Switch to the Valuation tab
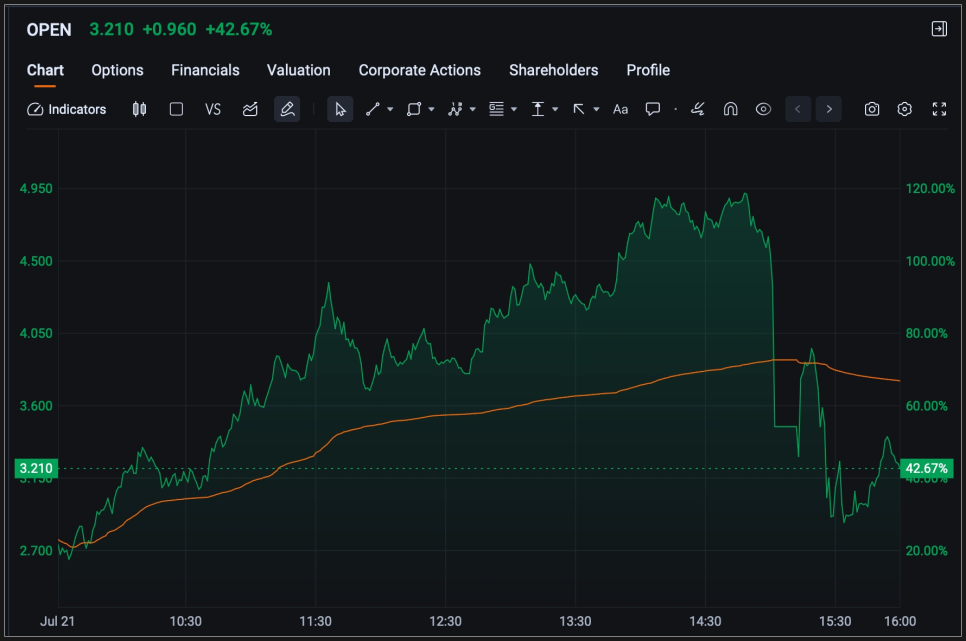This screenshot has height=641, width=966. pos(299,70)
